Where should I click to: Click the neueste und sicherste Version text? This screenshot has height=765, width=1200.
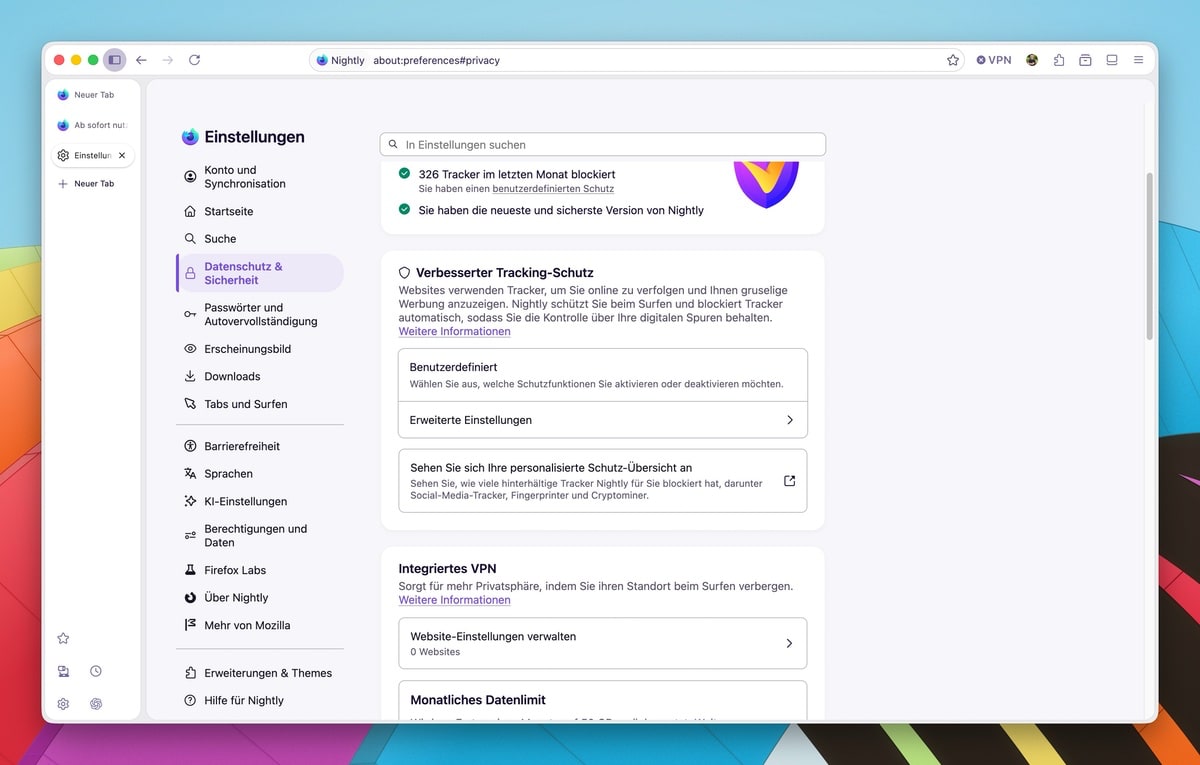[x=561, y=210]
